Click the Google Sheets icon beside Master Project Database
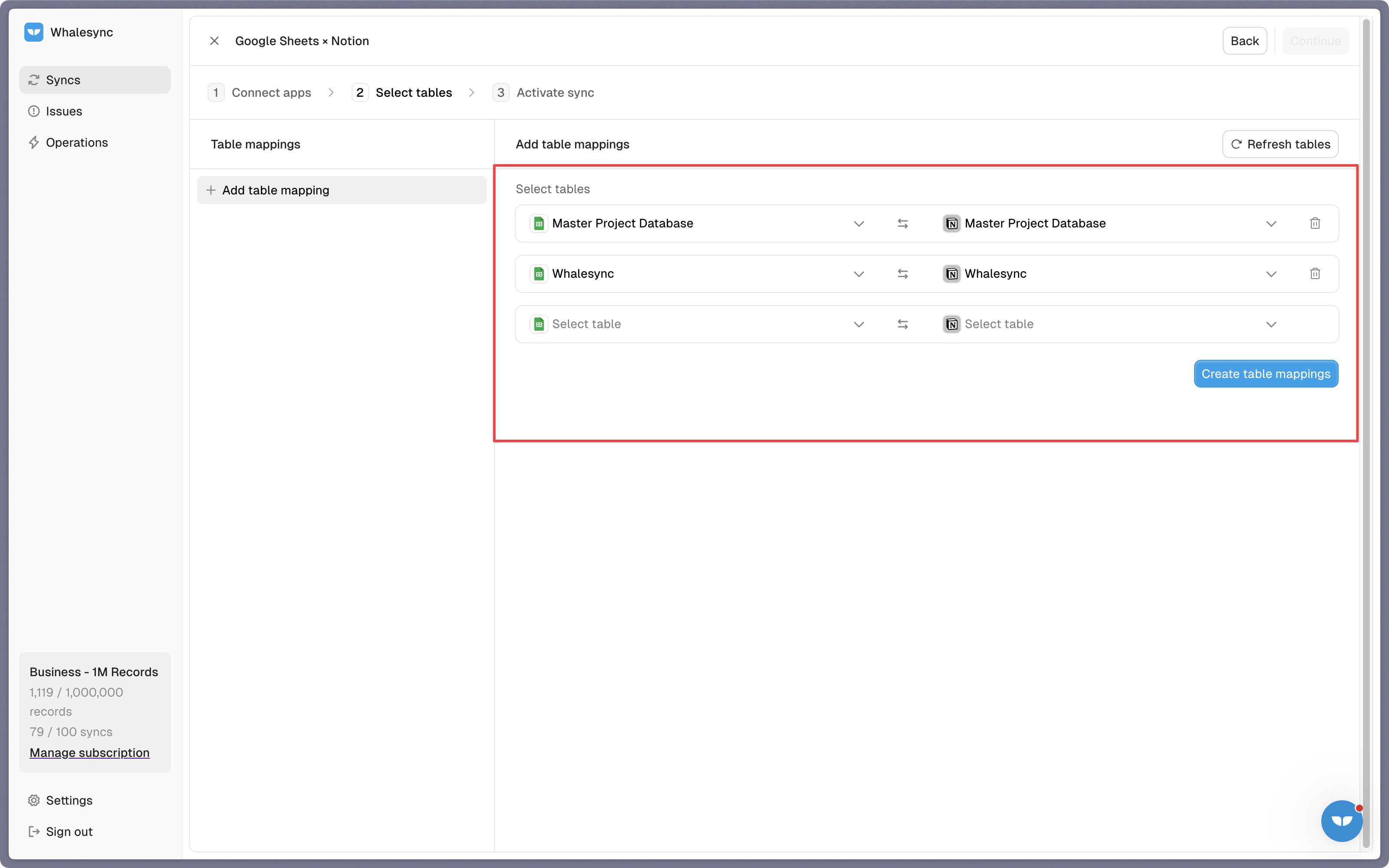The width and height of the screenshot is (1389, 868). (538, 224)
